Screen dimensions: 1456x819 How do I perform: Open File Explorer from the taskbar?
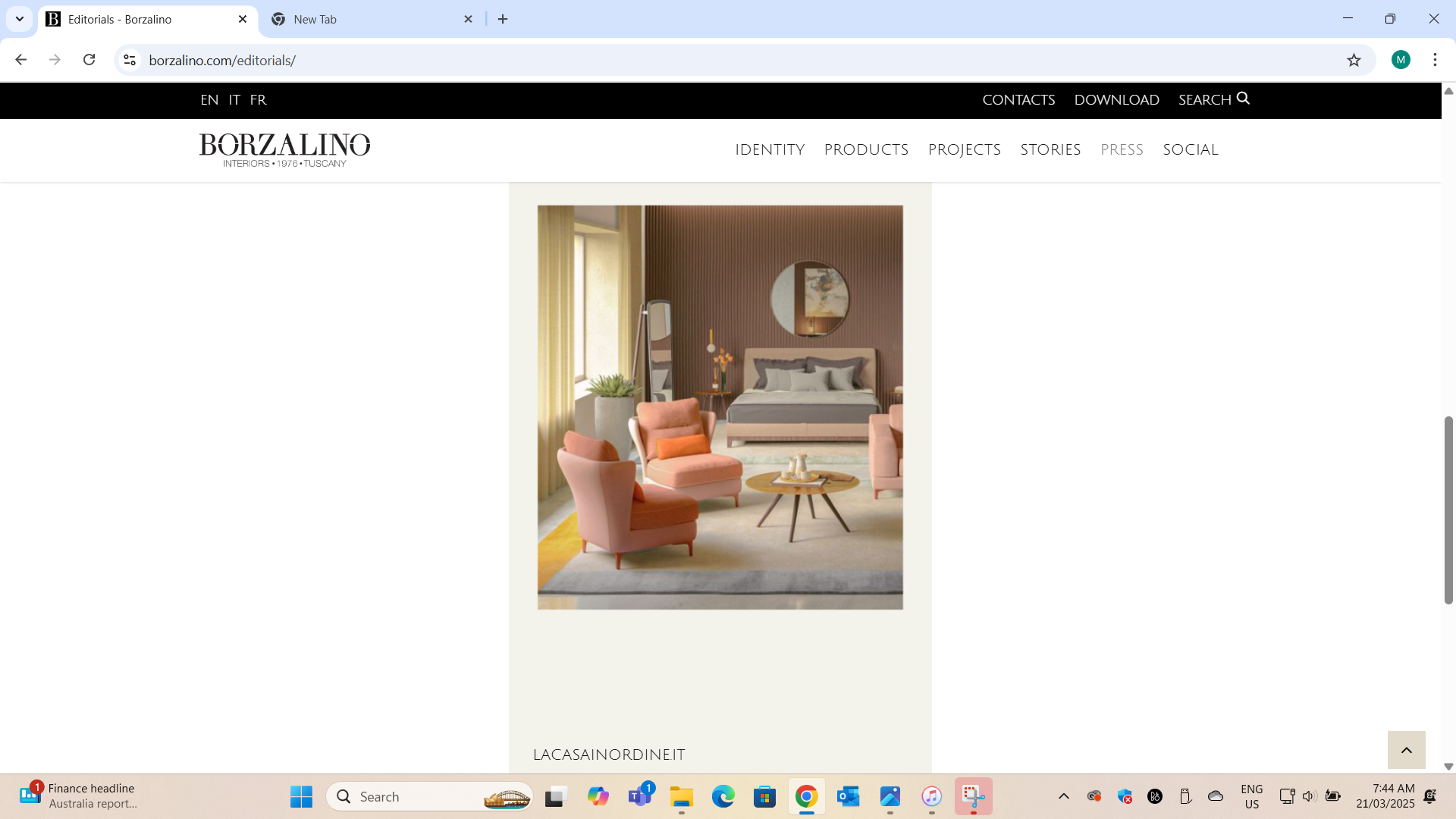(681, 796)
